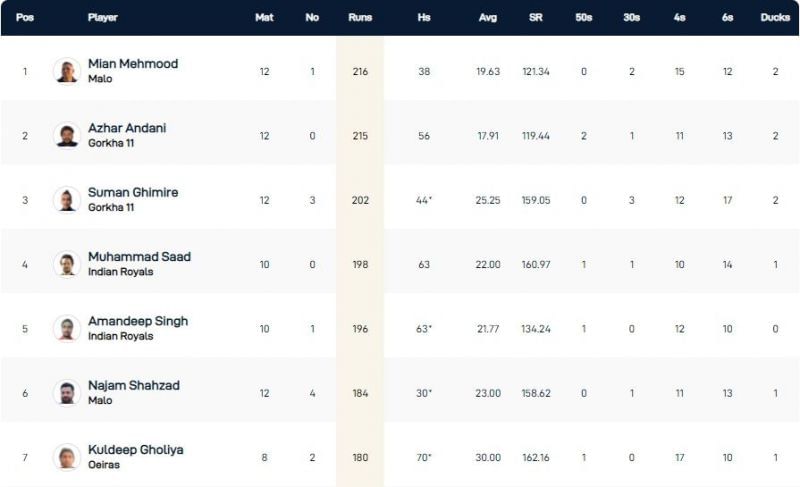
Task: Click Kuldeep Gholiya's player avatar
Action: pyautogui.click(x=67, y=457)
